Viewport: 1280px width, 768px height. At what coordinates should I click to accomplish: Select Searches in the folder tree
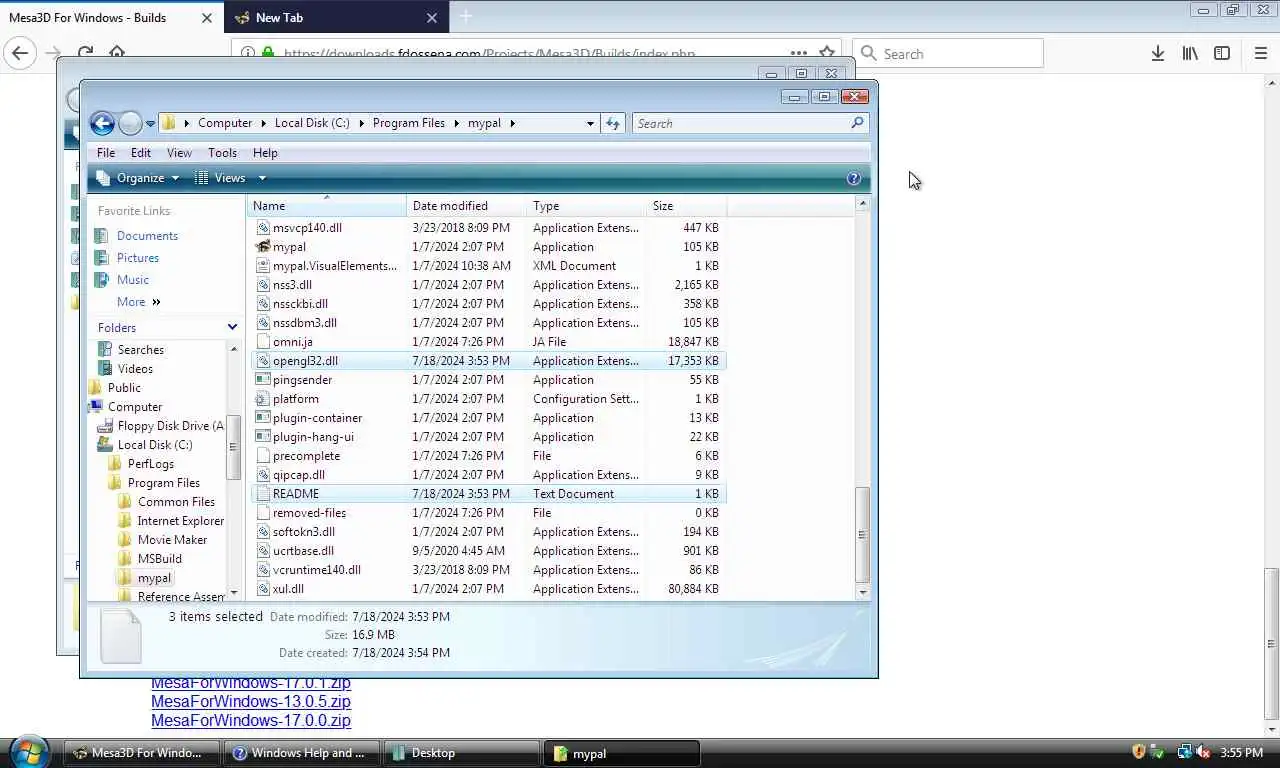tap(141, 350)
